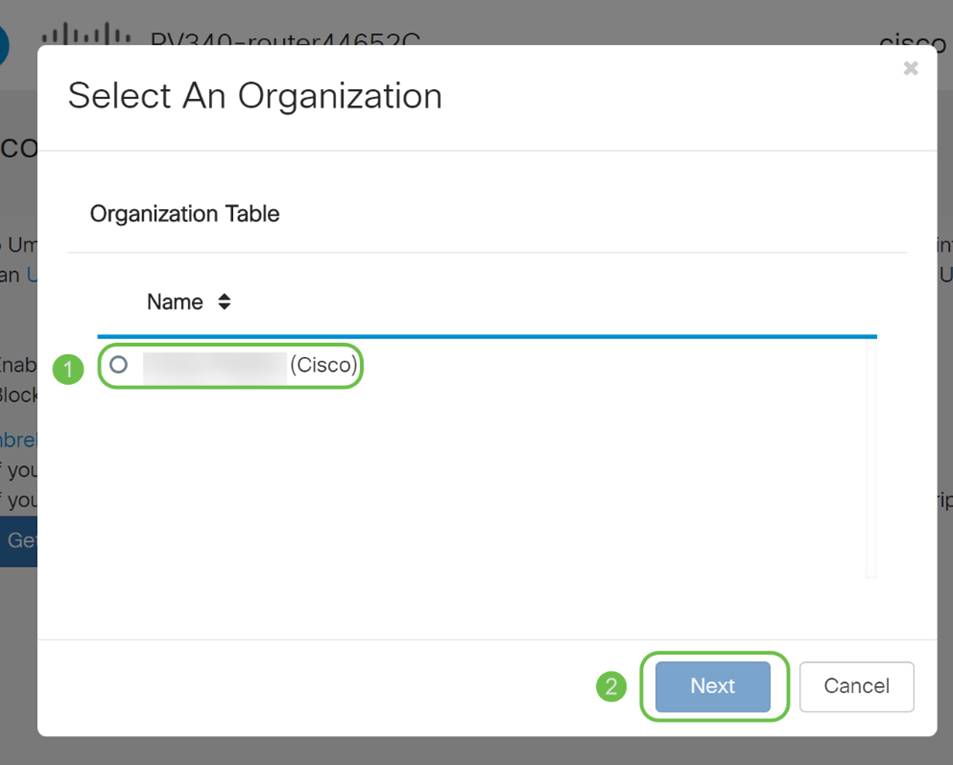This screenshot has width=953, height=765.
Task: Click the green step 1 badge
Action: pyautogui.click(x=68, y=370)
